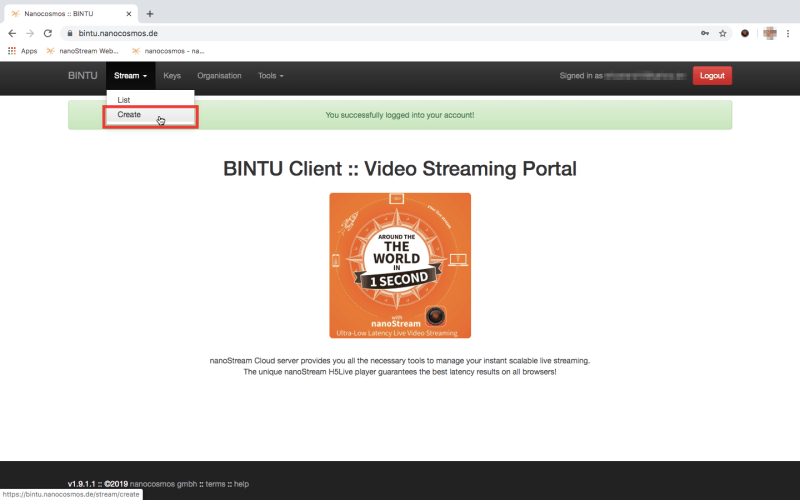The height and width of the screenshot is (500, 800).
Task: Expand the Stream dropdown in navbar
Action: click(x=130, y=76)
